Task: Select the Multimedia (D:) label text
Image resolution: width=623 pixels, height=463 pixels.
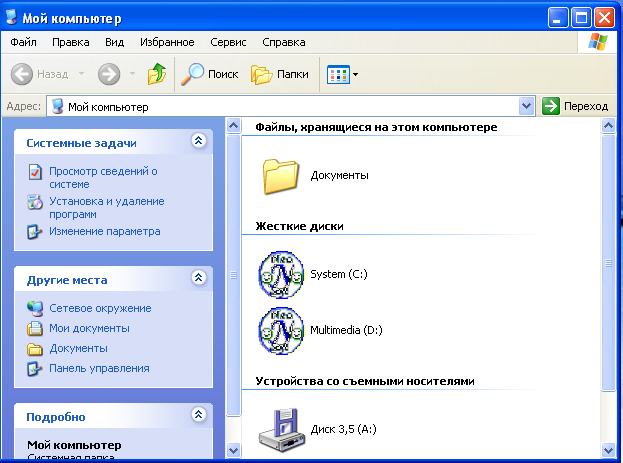Action: (x=346, y=330)
